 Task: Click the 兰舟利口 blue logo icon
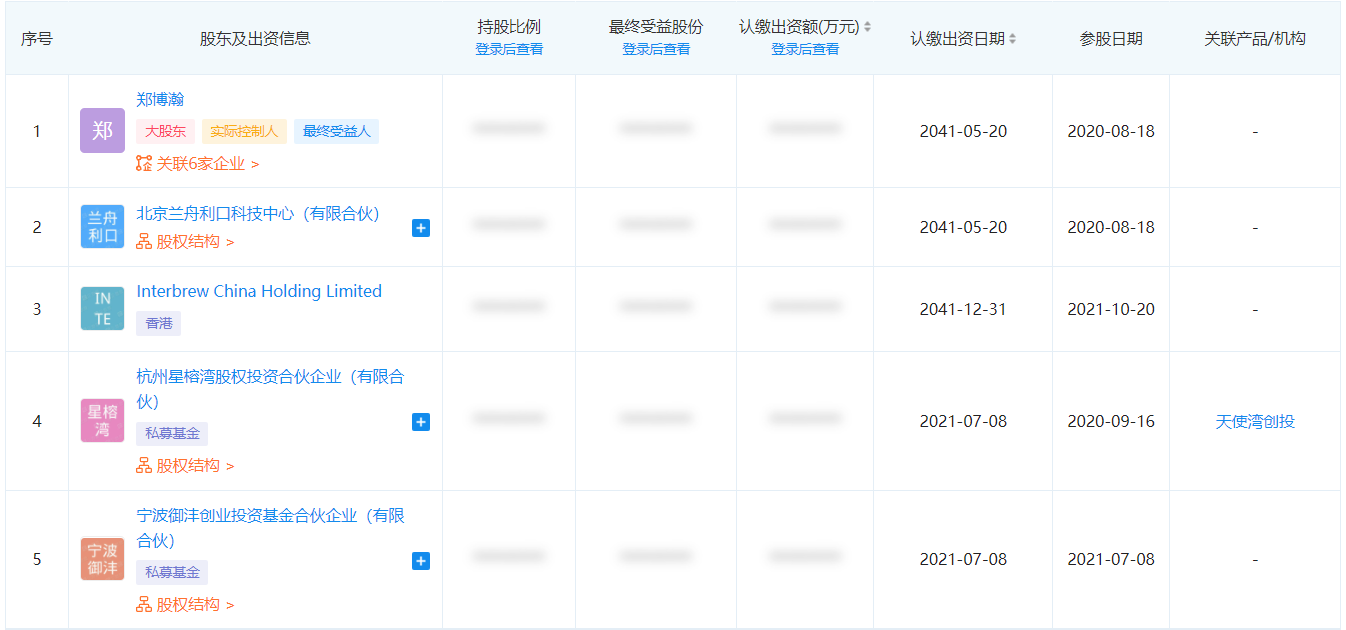[x=102, y=227]
